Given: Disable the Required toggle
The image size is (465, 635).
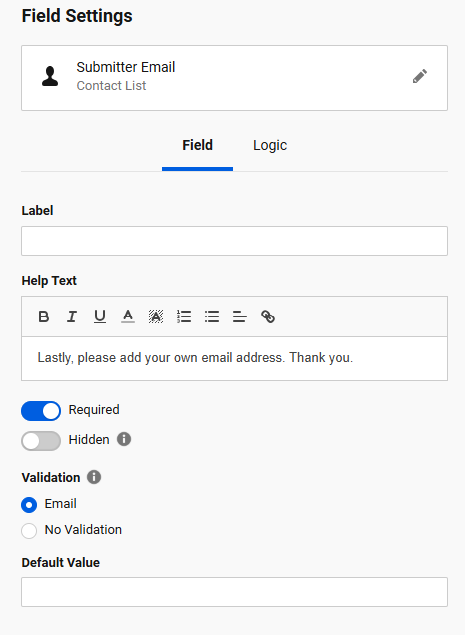Looking at the screenshot, I should (41, 411).
